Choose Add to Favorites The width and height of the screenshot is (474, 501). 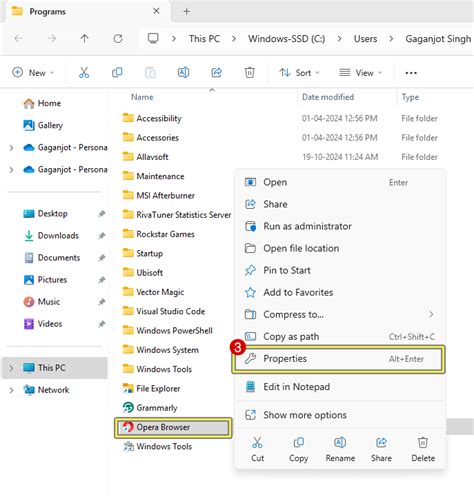(340, 292)
